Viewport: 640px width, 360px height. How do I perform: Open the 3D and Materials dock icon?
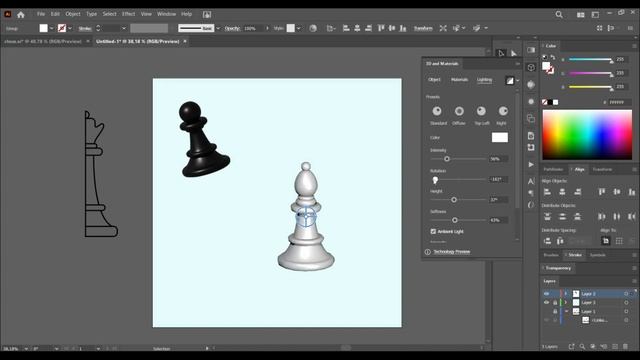(x=531, y=68)
